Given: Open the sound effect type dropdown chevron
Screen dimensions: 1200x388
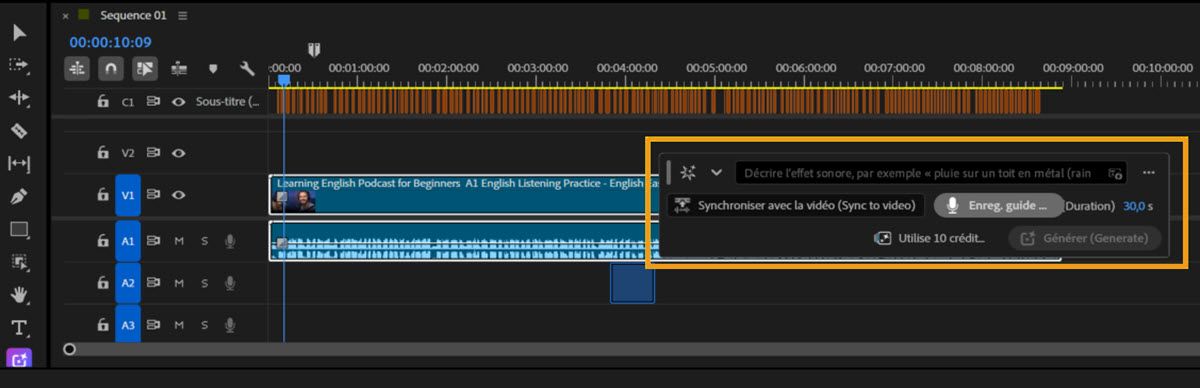Looking at the screenshot, I should 716,172.
